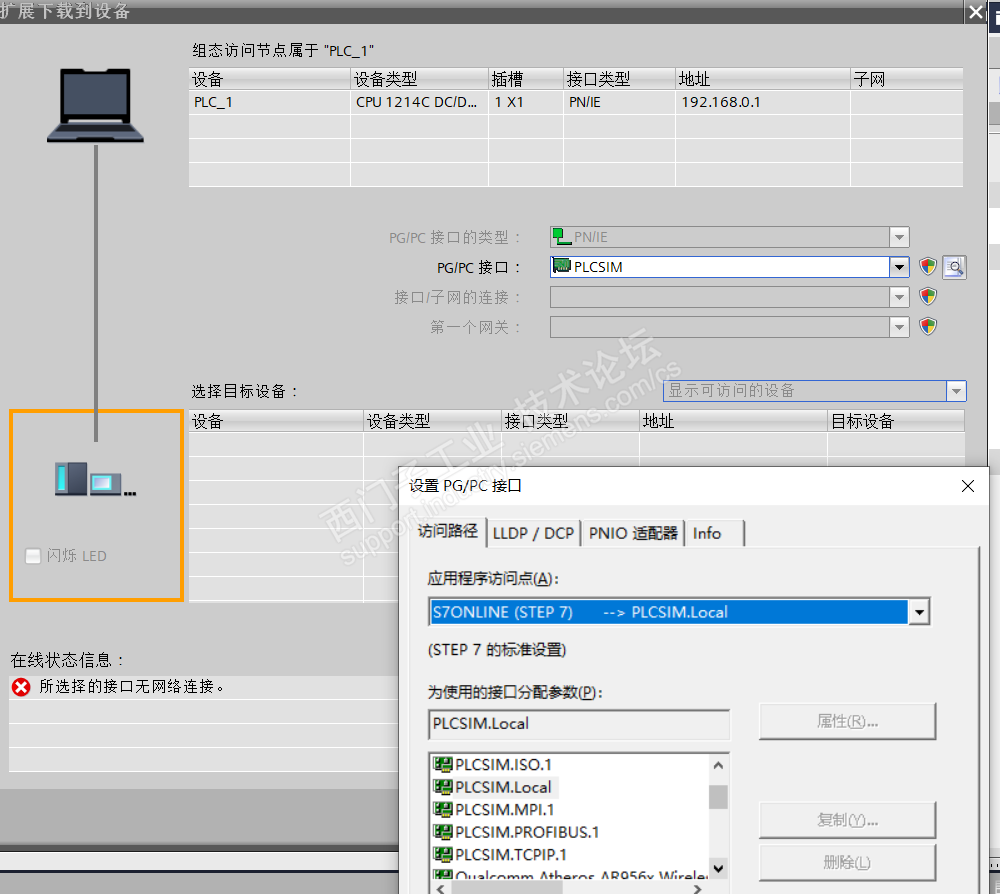The height and width of the screenshot is (894, 1000).
Task: Click the magnifier search icon next to PLCSIM
Action: click(x=954, y=267)
